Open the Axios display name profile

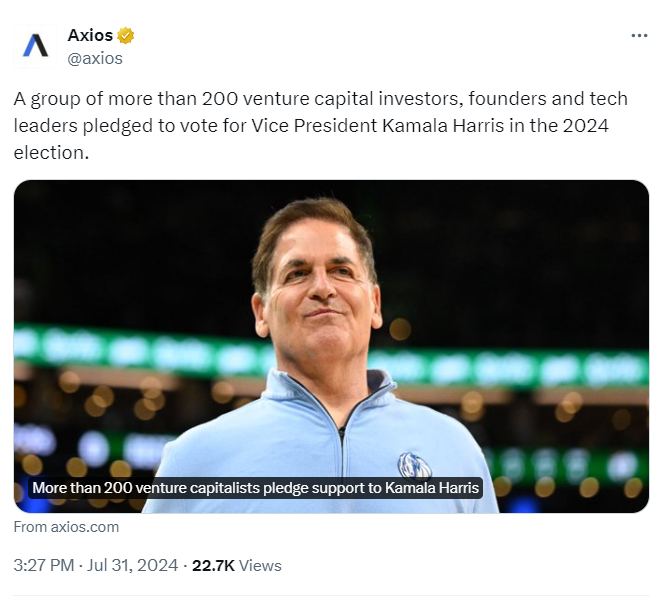[90, 36]
